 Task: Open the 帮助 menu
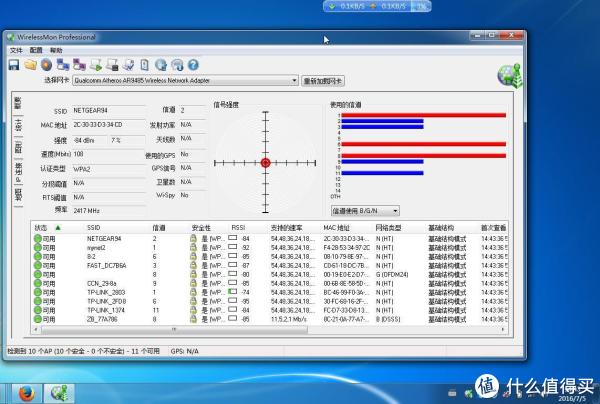click(x=56, y=50)
